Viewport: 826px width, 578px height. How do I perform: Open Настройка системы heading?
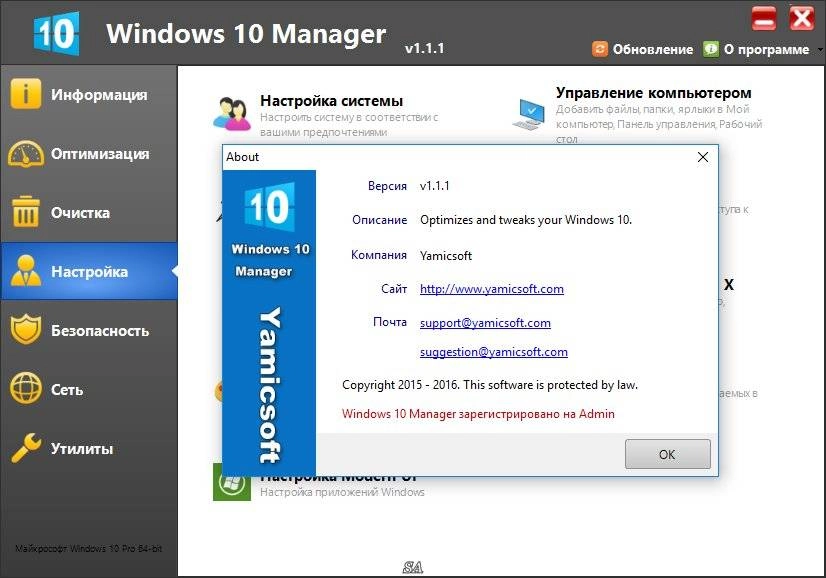331,101
